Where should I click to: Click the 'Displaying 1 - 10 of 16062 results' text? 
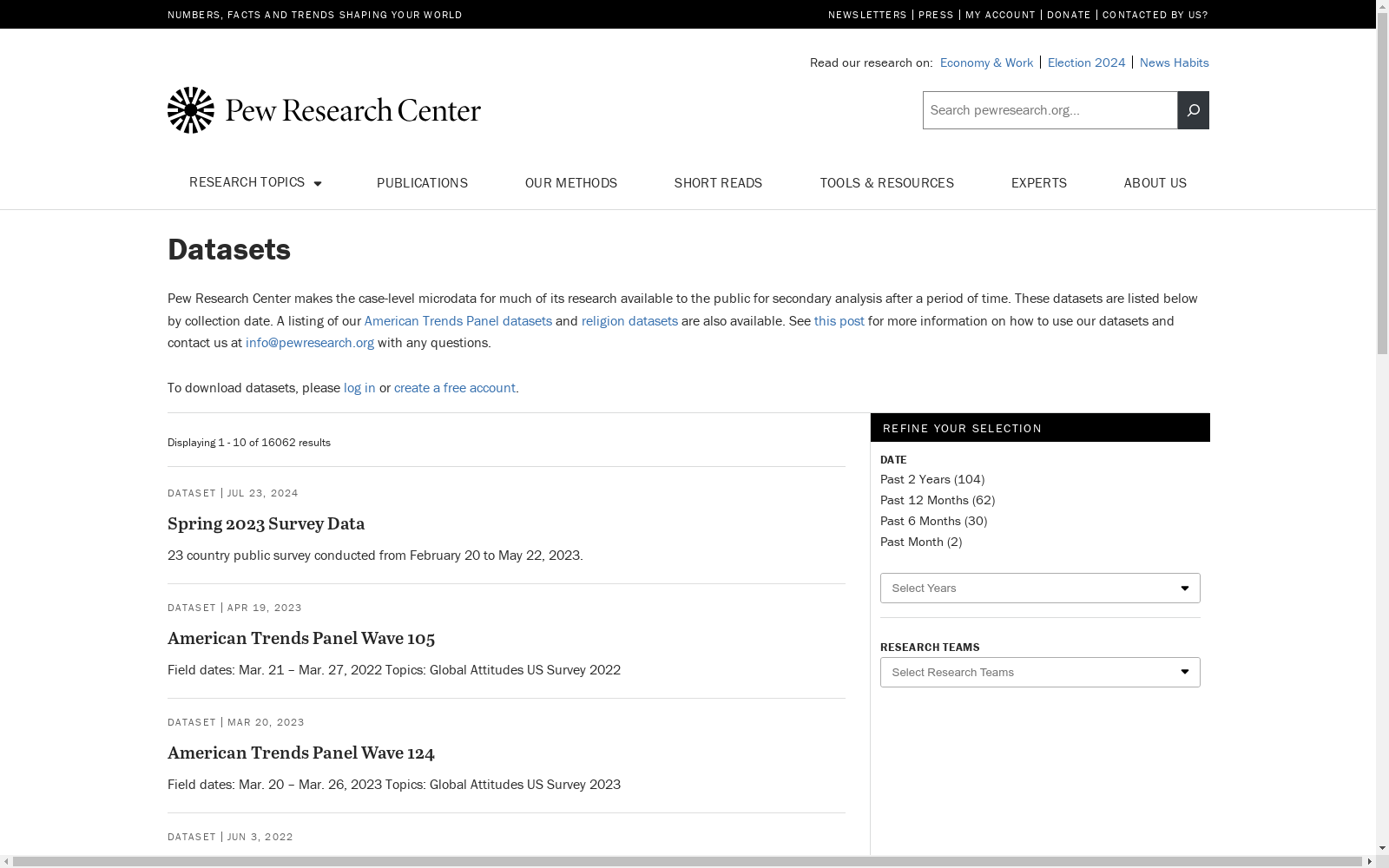click(249, 443)
